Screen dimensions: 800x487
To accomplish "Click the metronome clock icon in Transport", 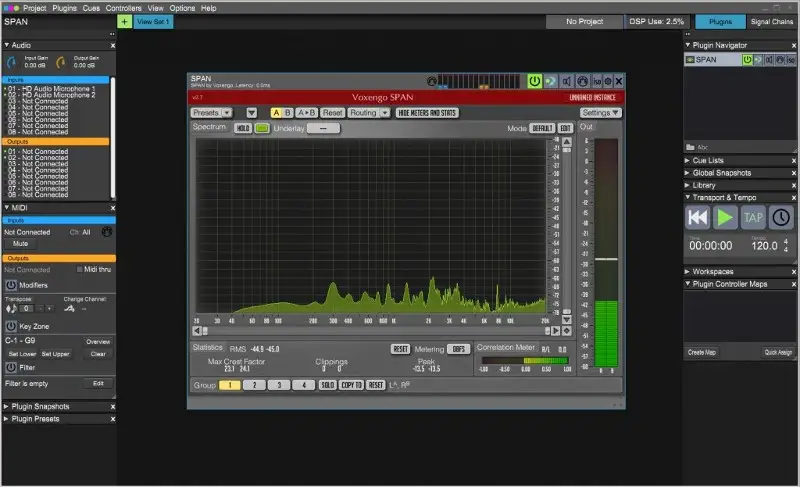I will [x=779, y=217].
